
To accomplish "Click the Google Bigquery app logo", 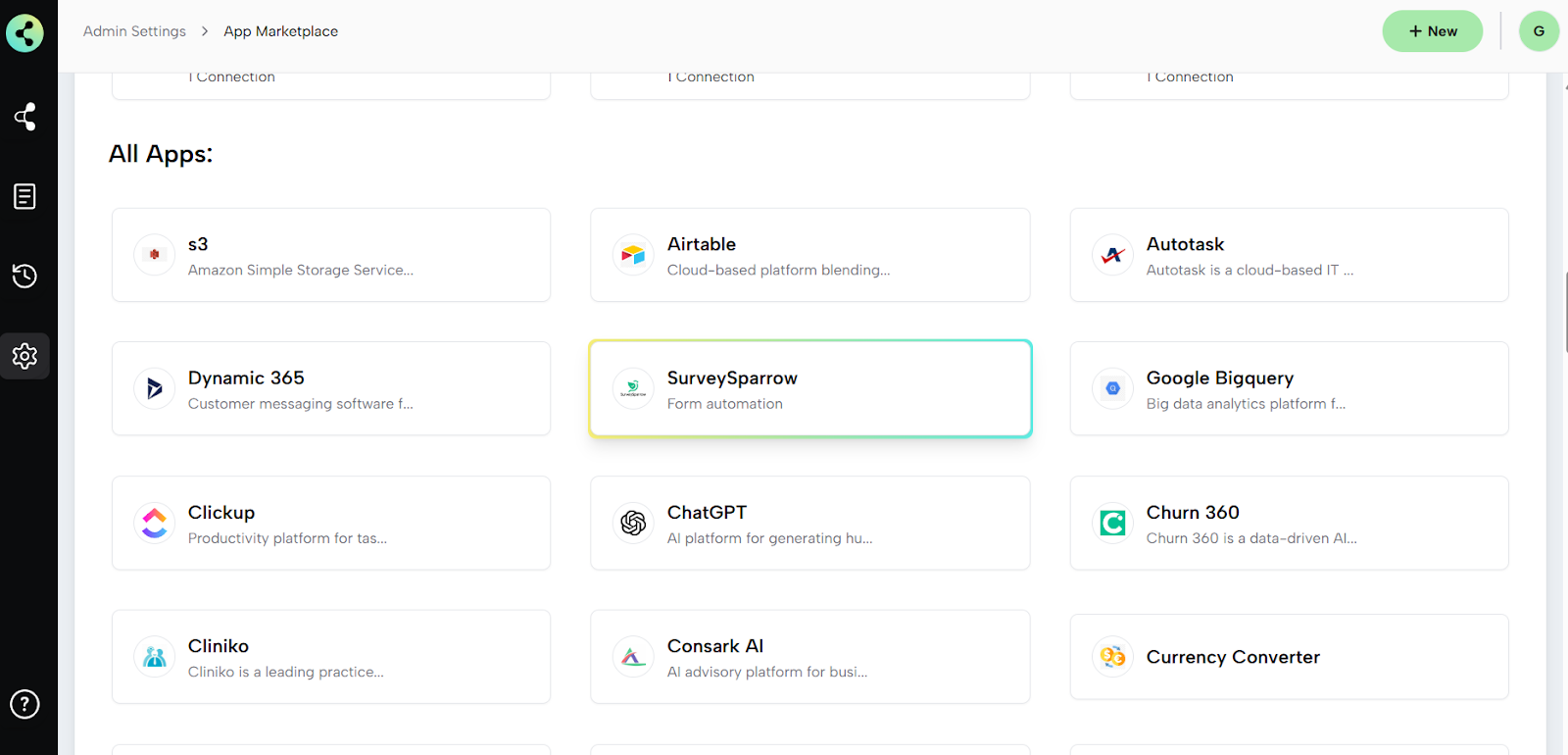I will click(x=1112, y=388).
